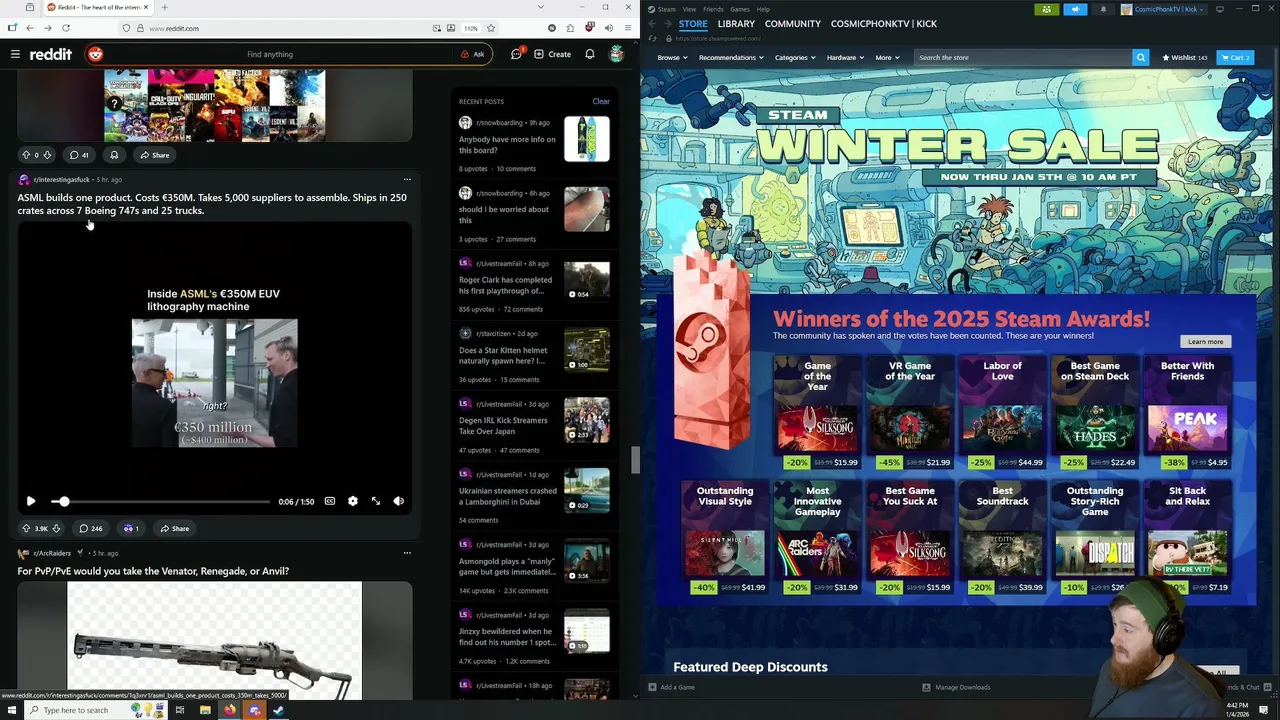Expand CosmicPhonkTV account dropdown in Steam
The height and width of the screenshot is (720, 1280).
1163,9
